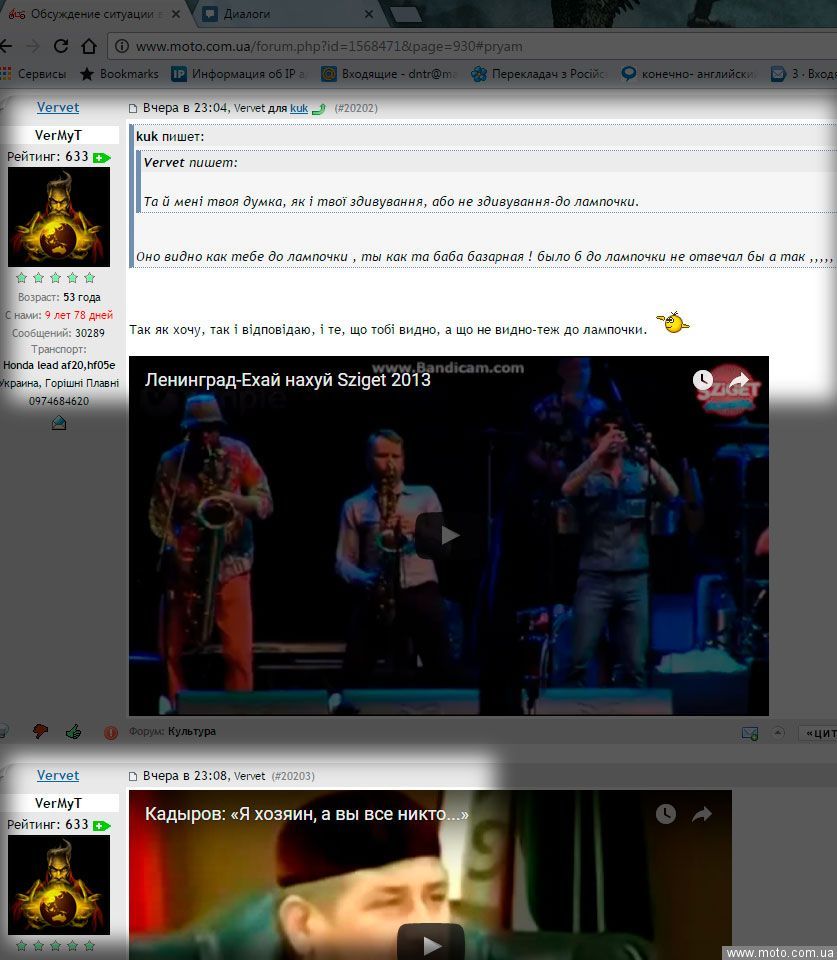
Task: Open Vervet profile link in second post
Action: (x=58, y=776)
